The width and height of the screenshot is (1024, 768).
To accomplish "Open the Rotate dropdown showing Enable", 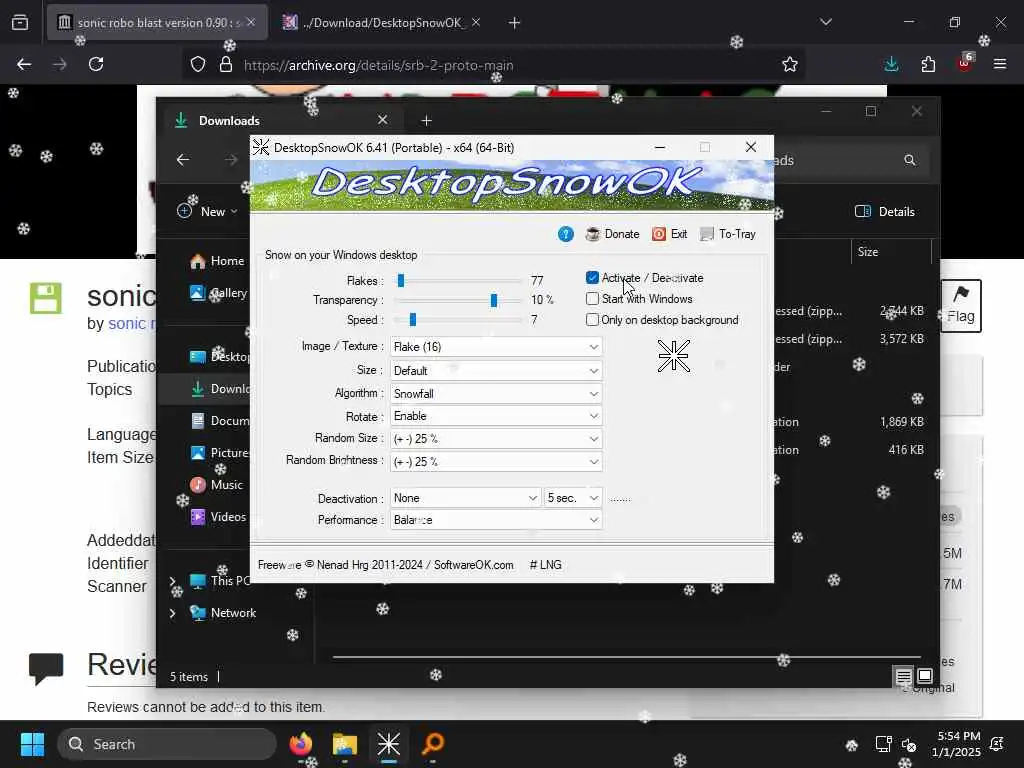I will coord(496,416).
